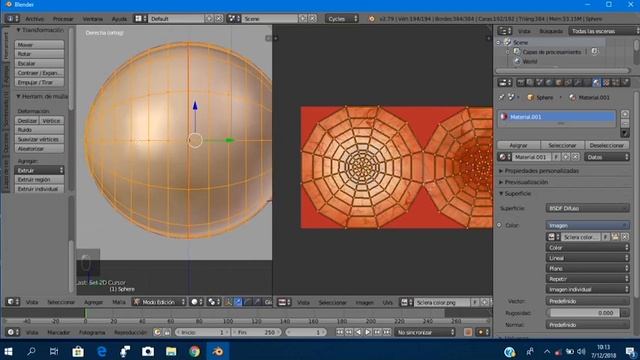Toggle the rotate manipulator
Viewport: 640px width, 360px height.
[x=248, y=302]
